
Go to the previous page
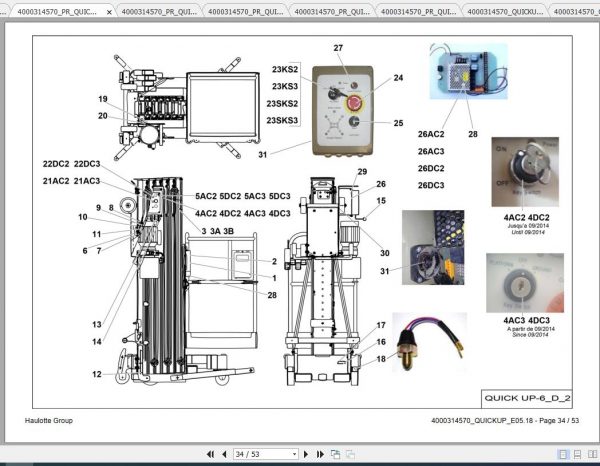[x=225, y=454]
